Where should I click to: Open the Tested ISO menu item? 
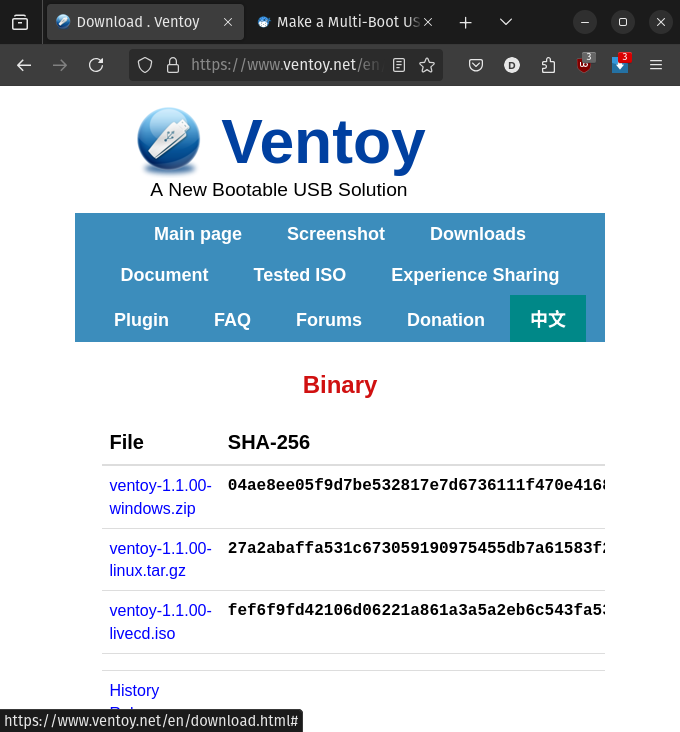point(300,275)
